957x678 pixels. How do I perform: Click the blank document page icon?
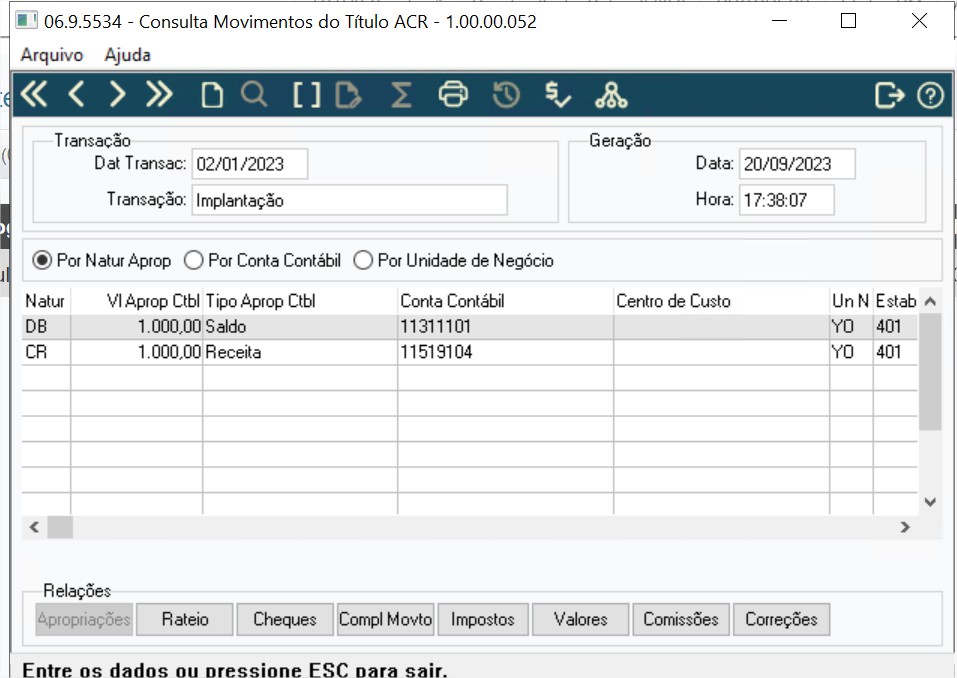click(x=212, y=95)
